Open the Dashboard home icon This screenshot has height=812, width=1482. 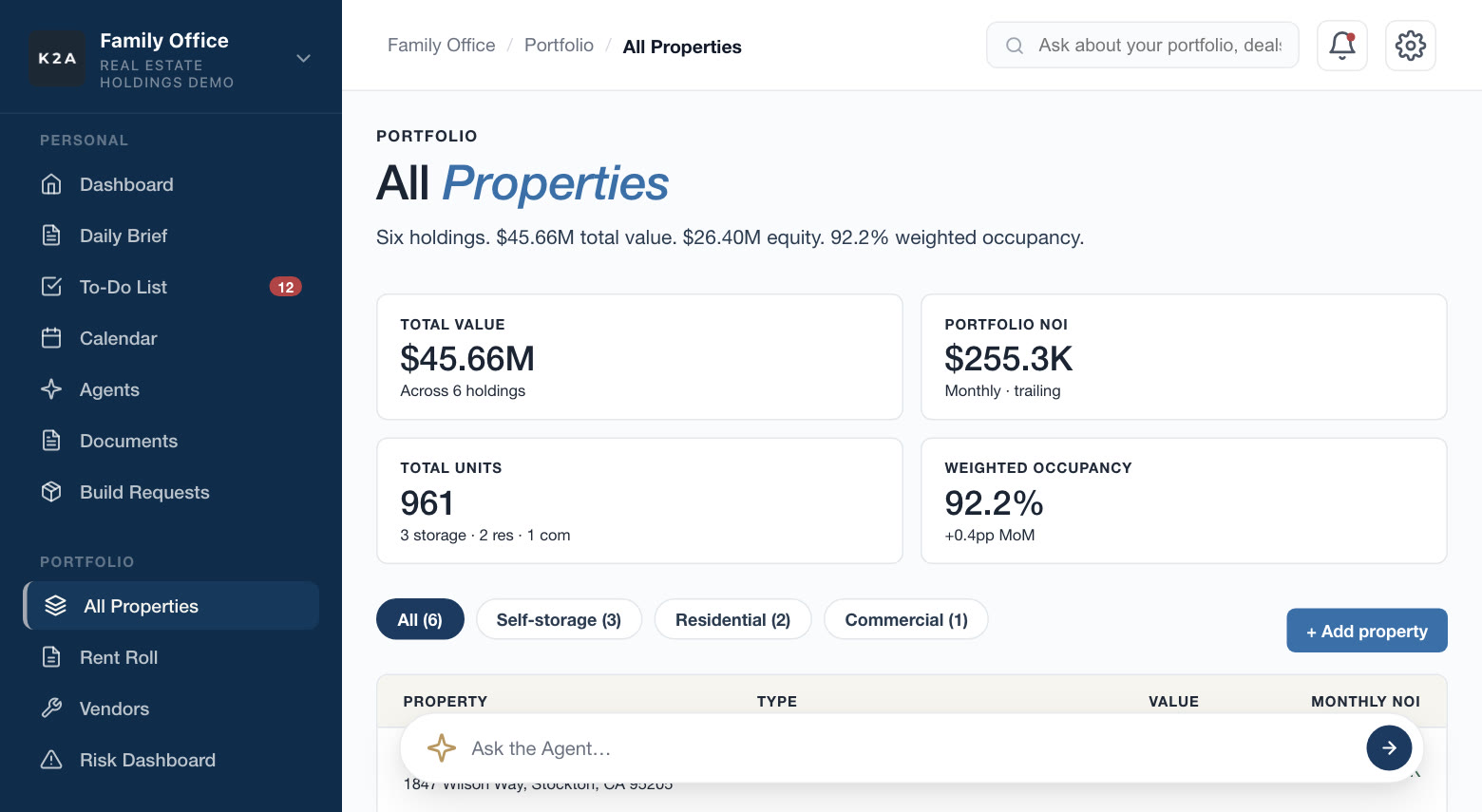click(x=51, y=184)
